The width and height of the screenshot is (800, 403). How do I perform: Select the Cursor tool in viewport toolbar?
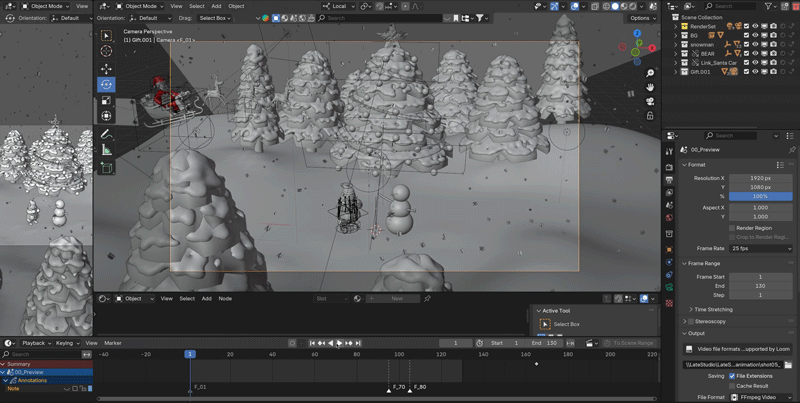coord(106,51)
